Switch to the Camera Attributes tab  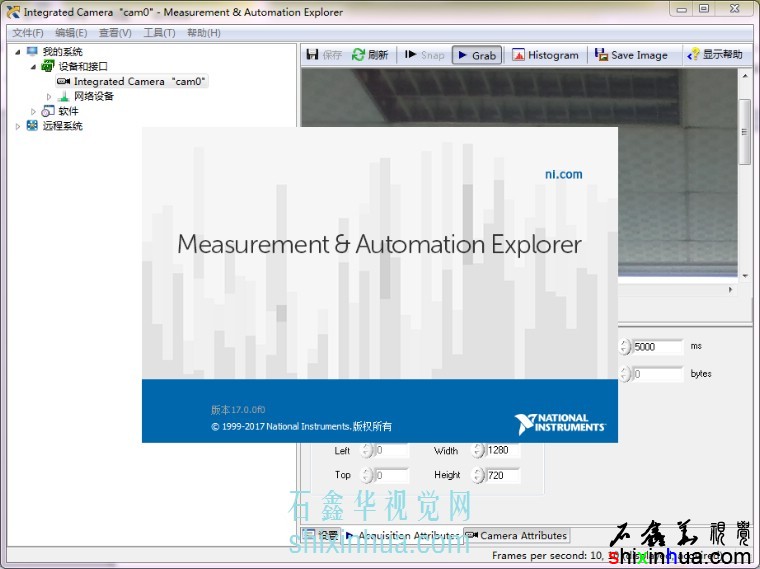(517, 536)
